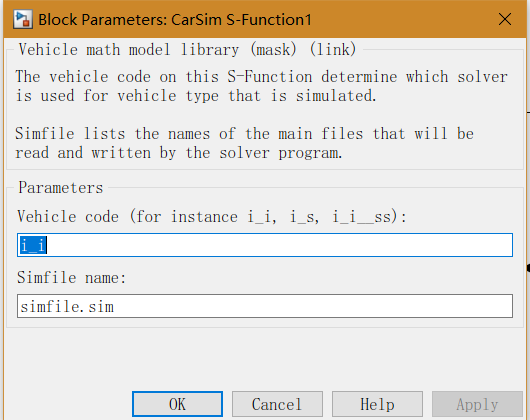Click the dialog title 'Block Parameters: CarSim S-Function1'
The height and width of the screenshot is (420, 530).
coord(175,20)
